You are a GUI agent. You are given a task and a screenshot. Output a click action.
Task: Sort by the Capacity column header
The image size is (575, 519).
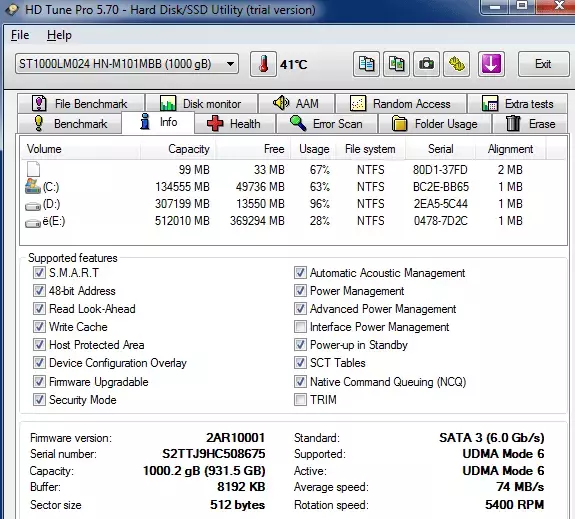178,149
